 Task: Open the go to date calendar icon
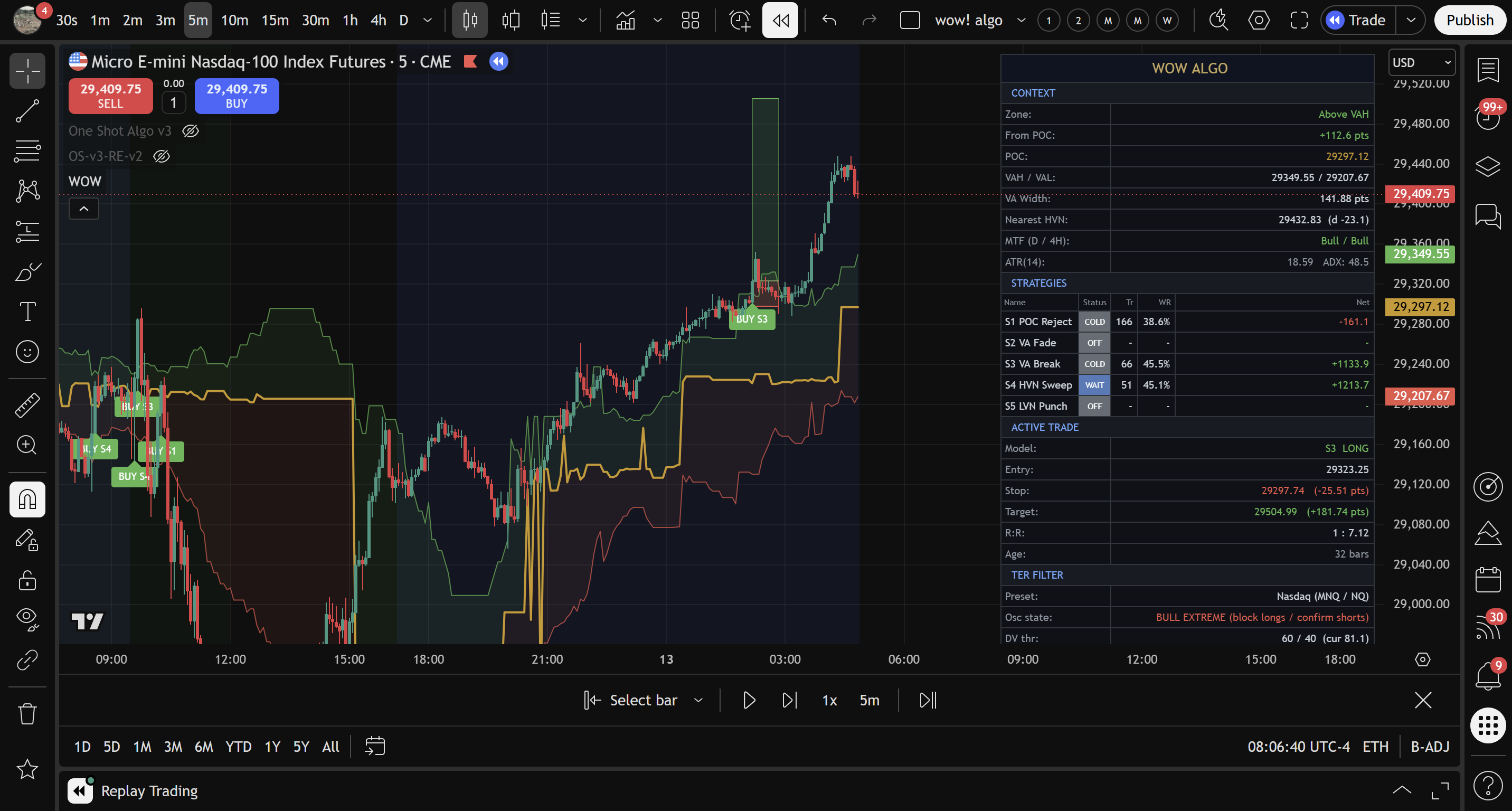374,747
